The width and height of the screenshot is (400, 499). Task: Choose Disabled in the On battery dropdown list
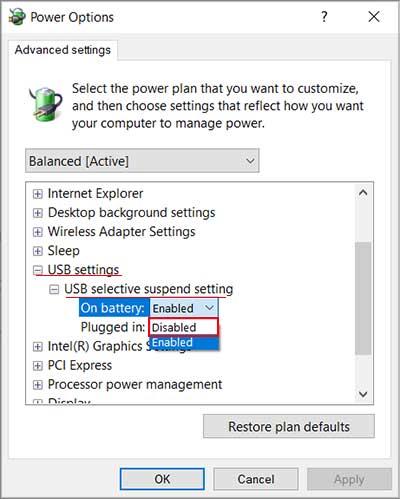coord(183,327)
